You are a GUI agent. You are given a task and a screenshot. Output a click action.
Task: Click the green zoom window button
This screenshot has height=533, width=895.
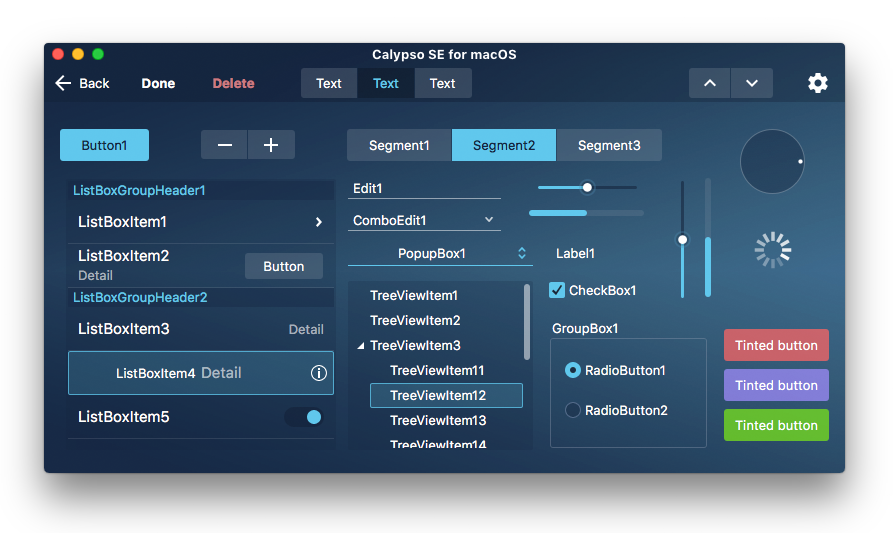point(98,54)
